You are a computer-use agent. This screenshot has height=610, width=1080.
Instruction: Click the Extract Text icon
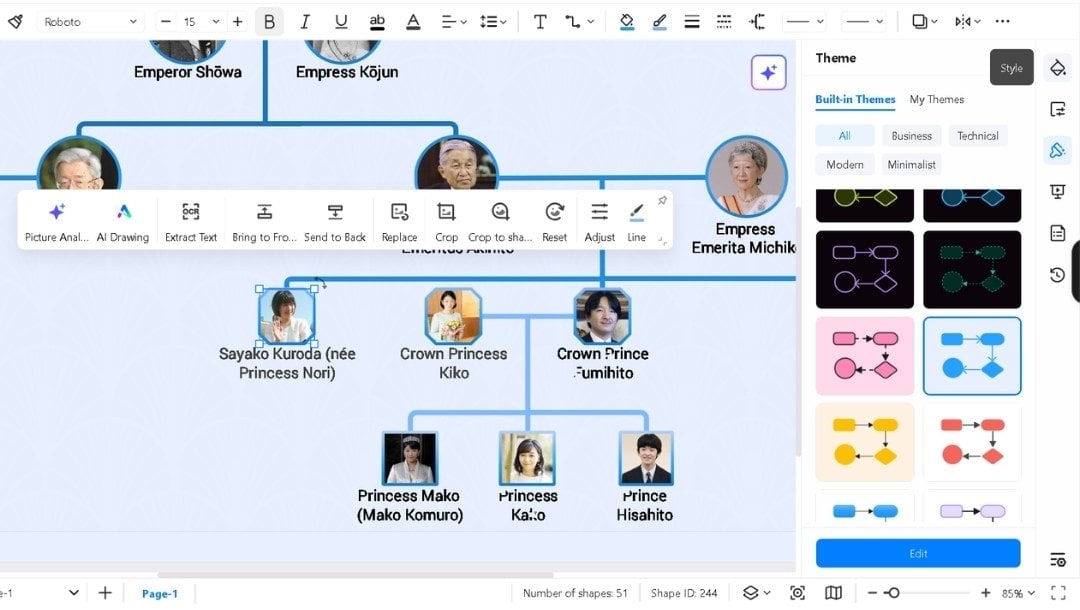pos(190,220)
